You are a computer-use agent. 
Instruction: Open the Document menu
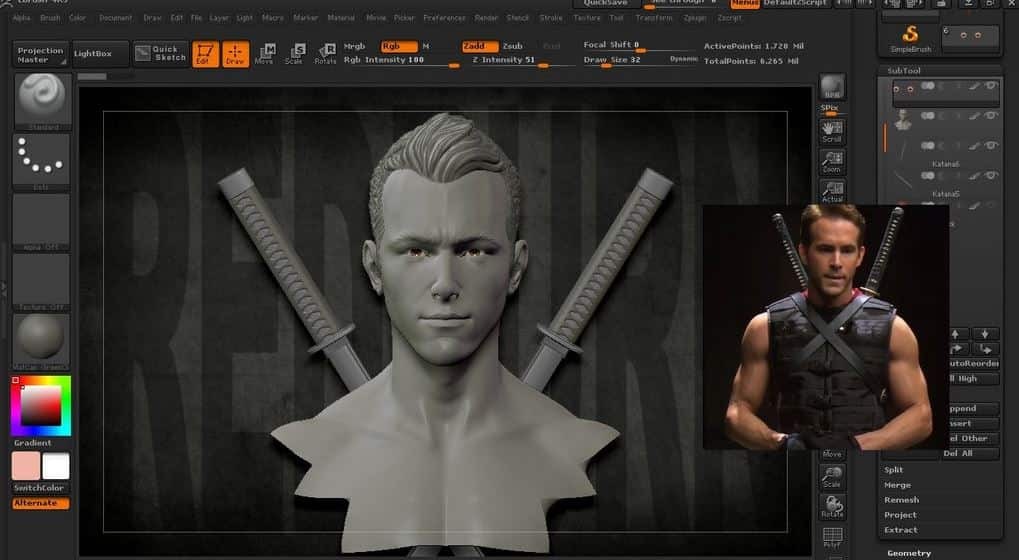coord(116,18)
